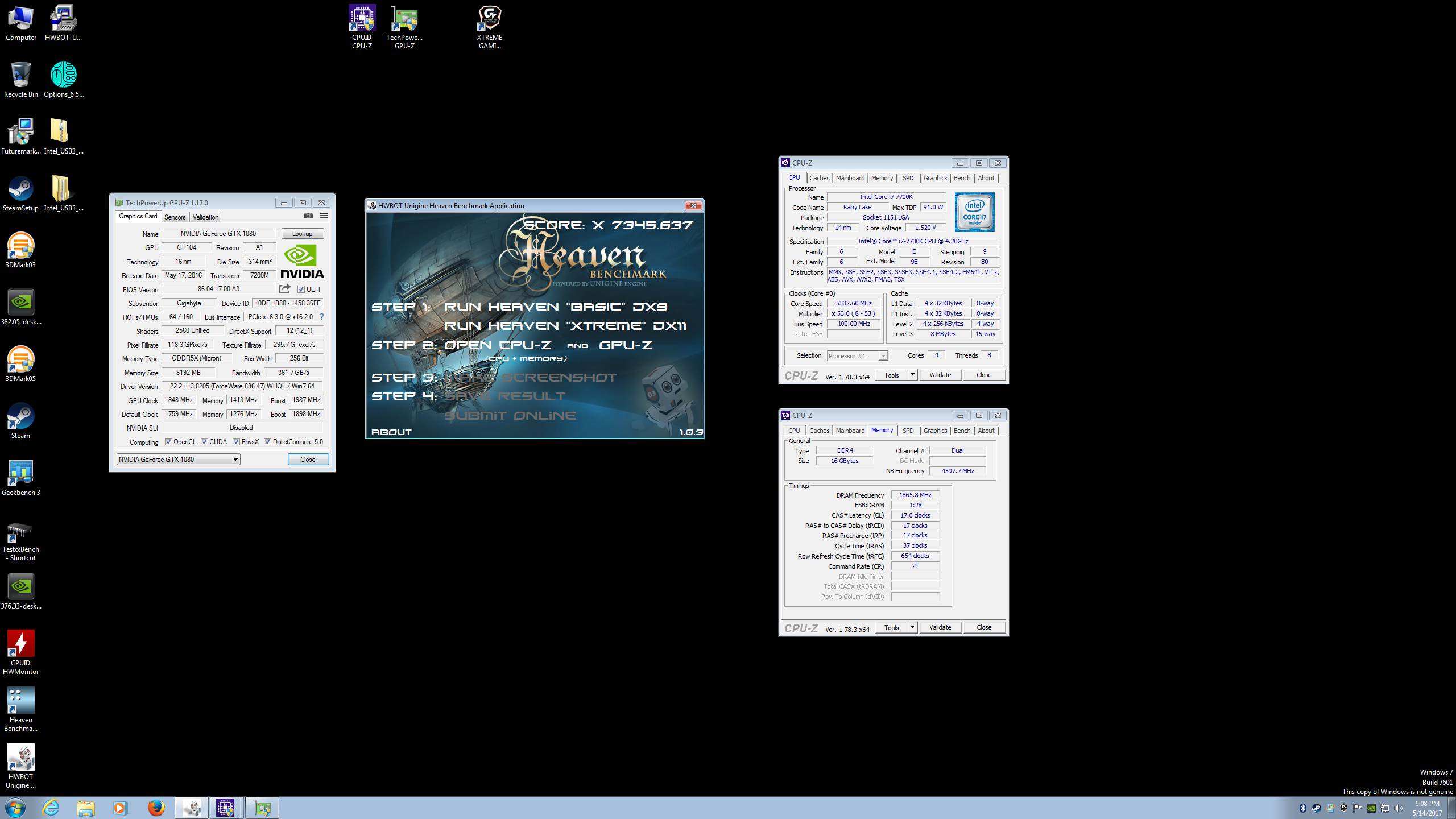
Task: Open the Intel_USB3 folder beside Futuremark
Action: [x=63, y=137]
